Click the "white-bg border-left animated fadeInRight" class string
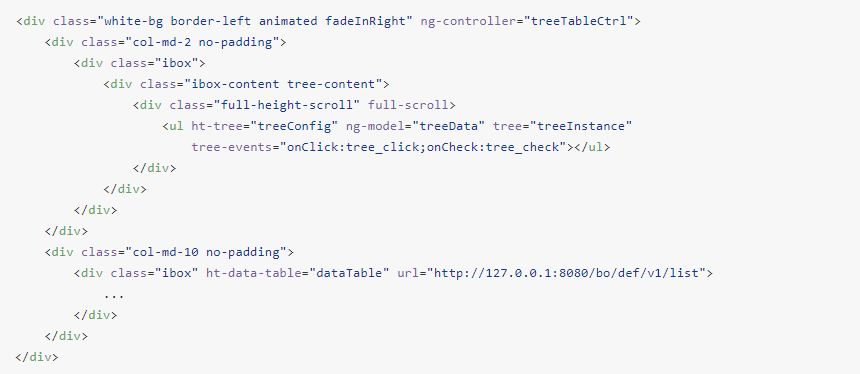Viewport: 860px width, 374px height. click(x=254, y=21)
